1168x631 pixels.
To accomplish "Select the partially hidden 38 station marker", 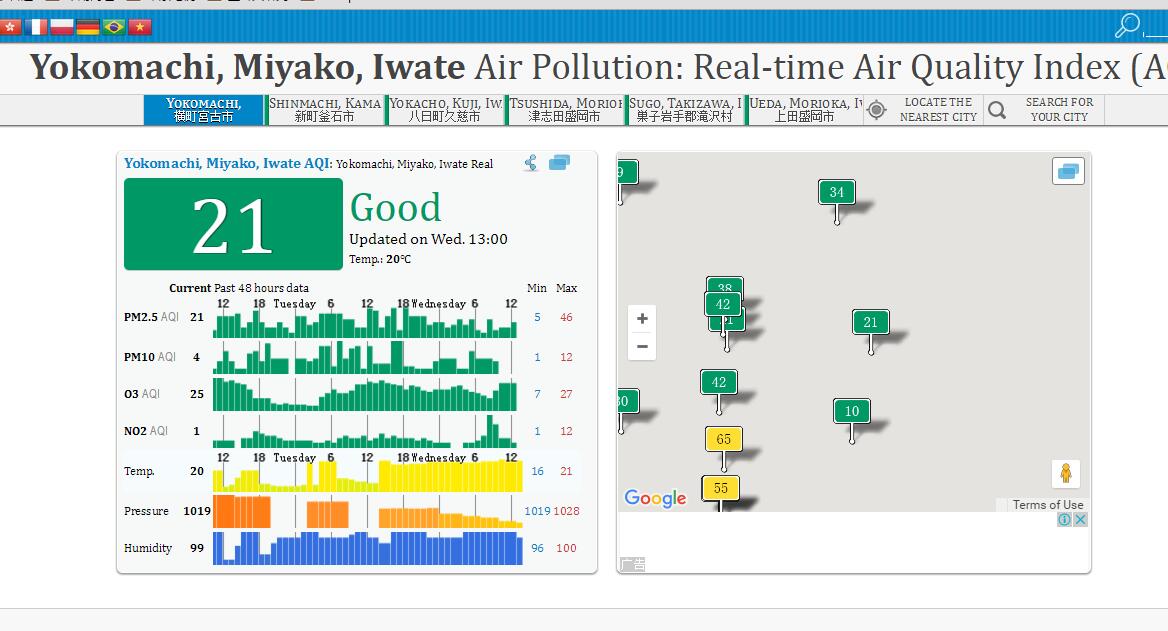I will (x=725, y=284).
